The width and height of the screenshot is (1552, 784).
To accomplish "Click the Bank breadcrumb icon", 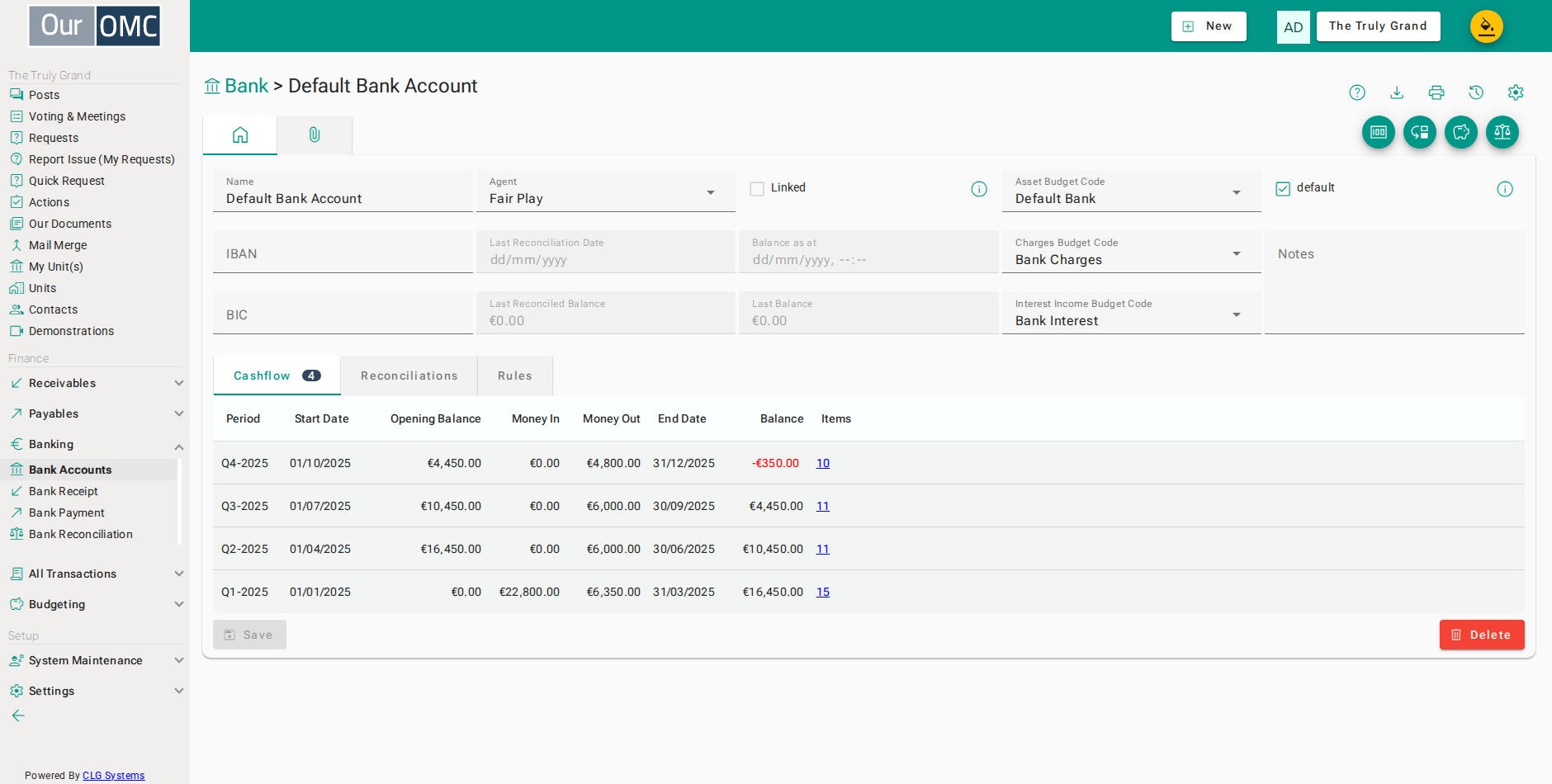I will (x=212, y=86).
